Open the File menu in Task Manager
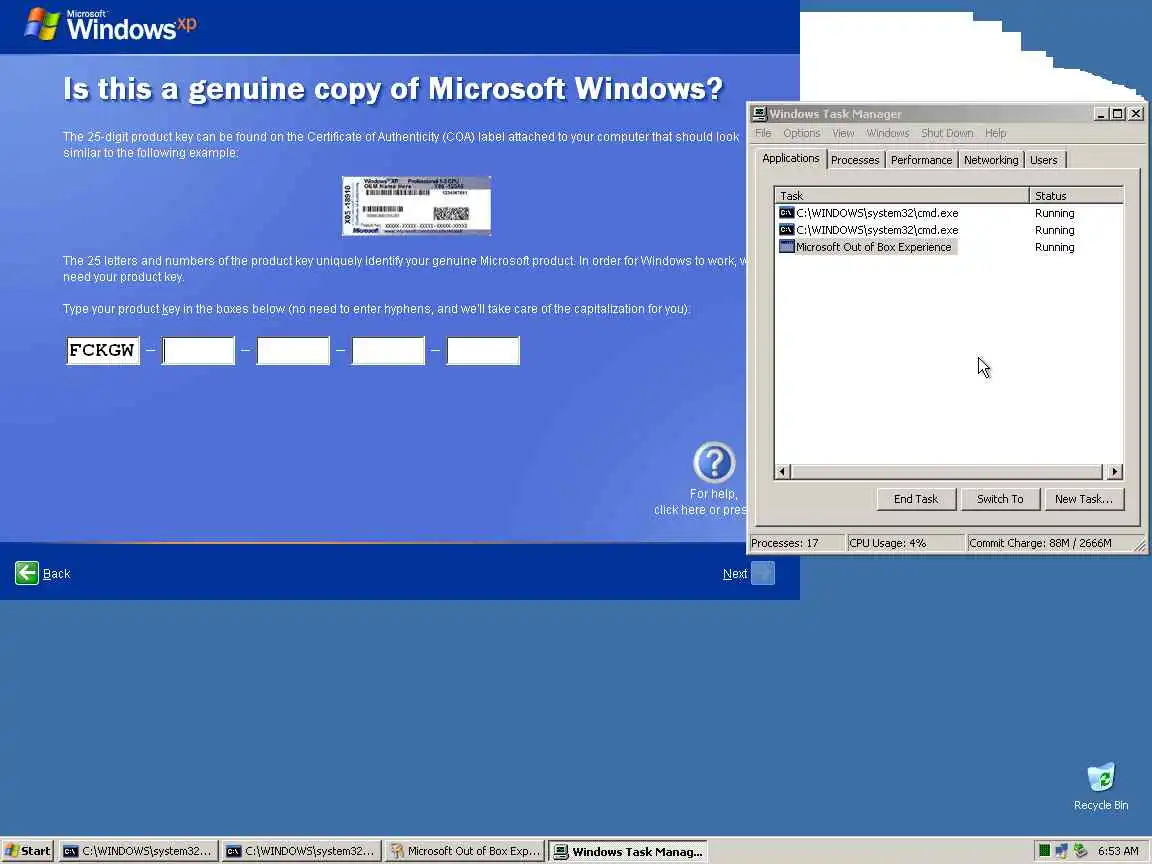 tap(763, 133)
